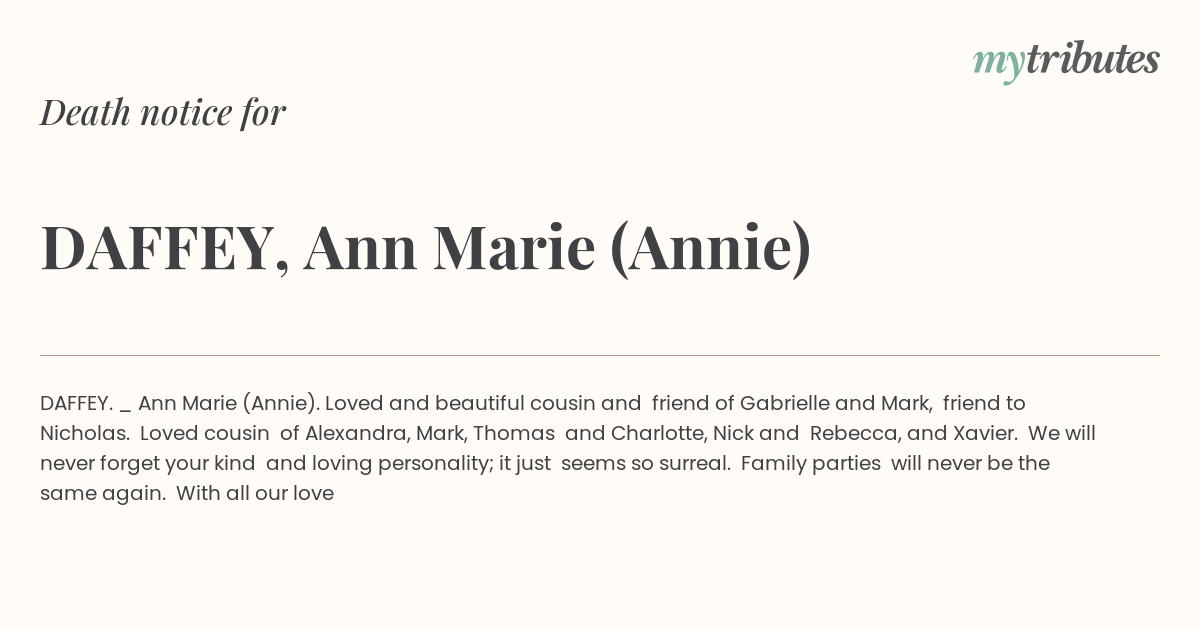This screenshot has width=1200, height=630.
Task: Click the 'tributes' part of the logo
Action: (x=1093, y=59)
